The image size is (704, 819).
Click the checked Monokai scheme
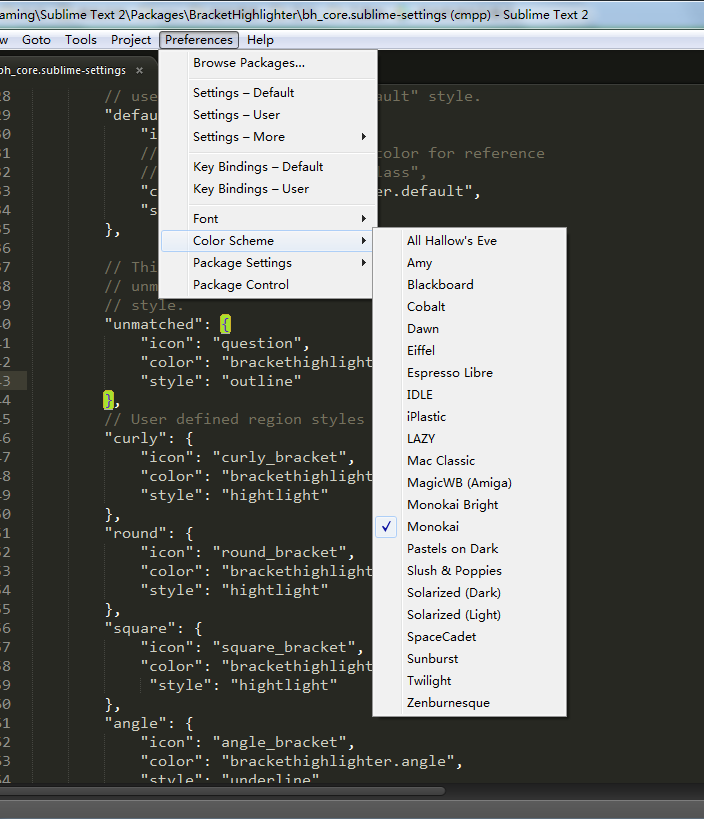click(470, 526)
